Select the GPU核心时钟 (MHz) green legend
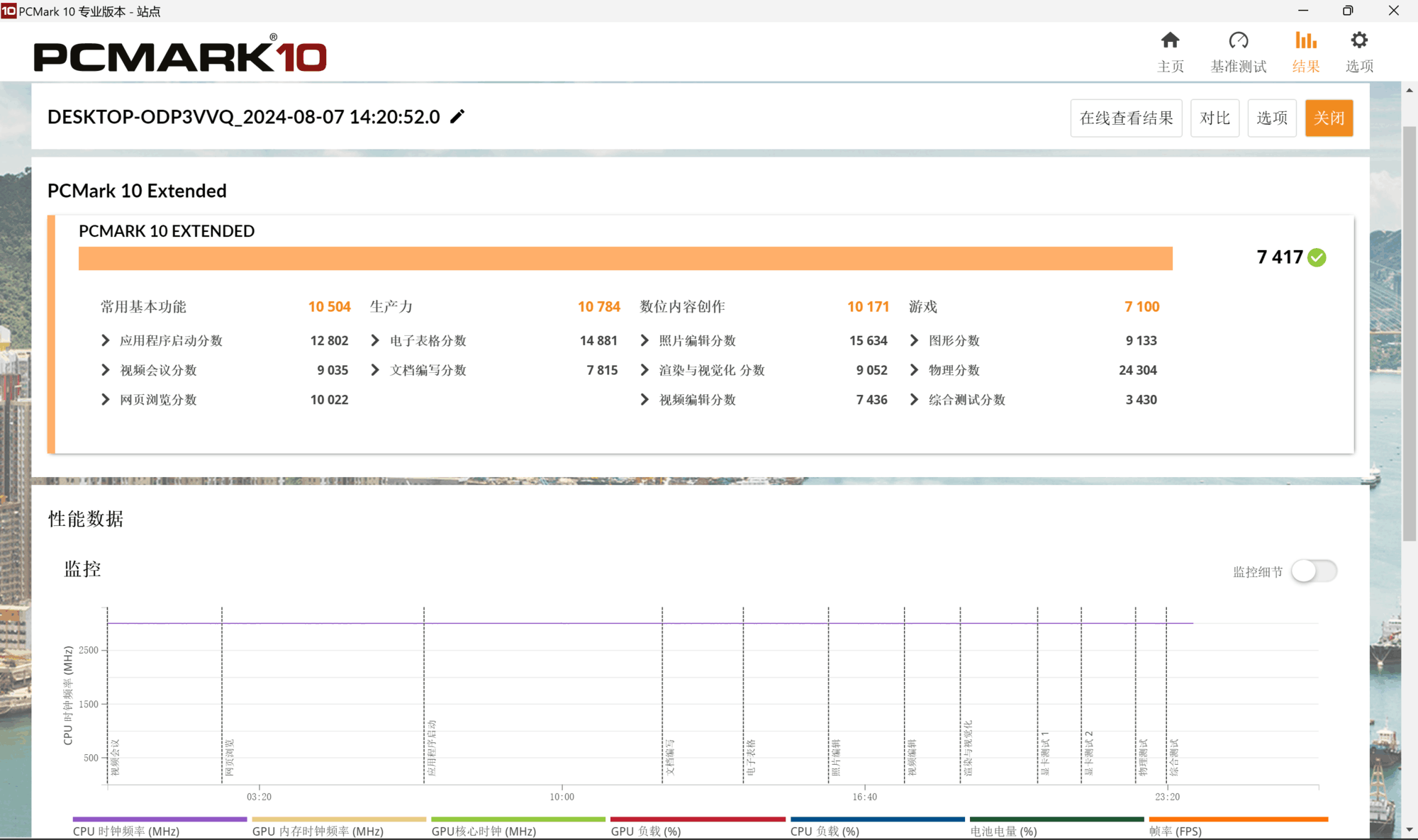Screen dimensions: 1418x840 (x=518, y=827)
